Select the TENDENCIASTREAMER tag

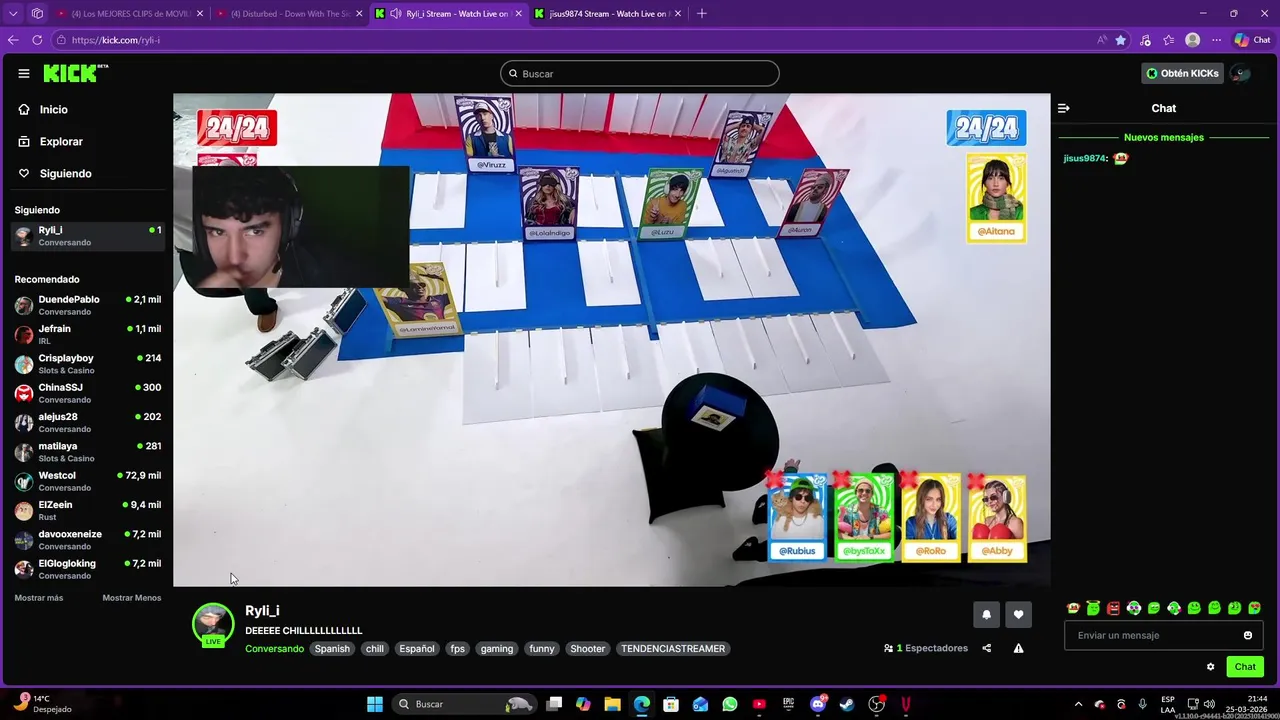(673, 649)
